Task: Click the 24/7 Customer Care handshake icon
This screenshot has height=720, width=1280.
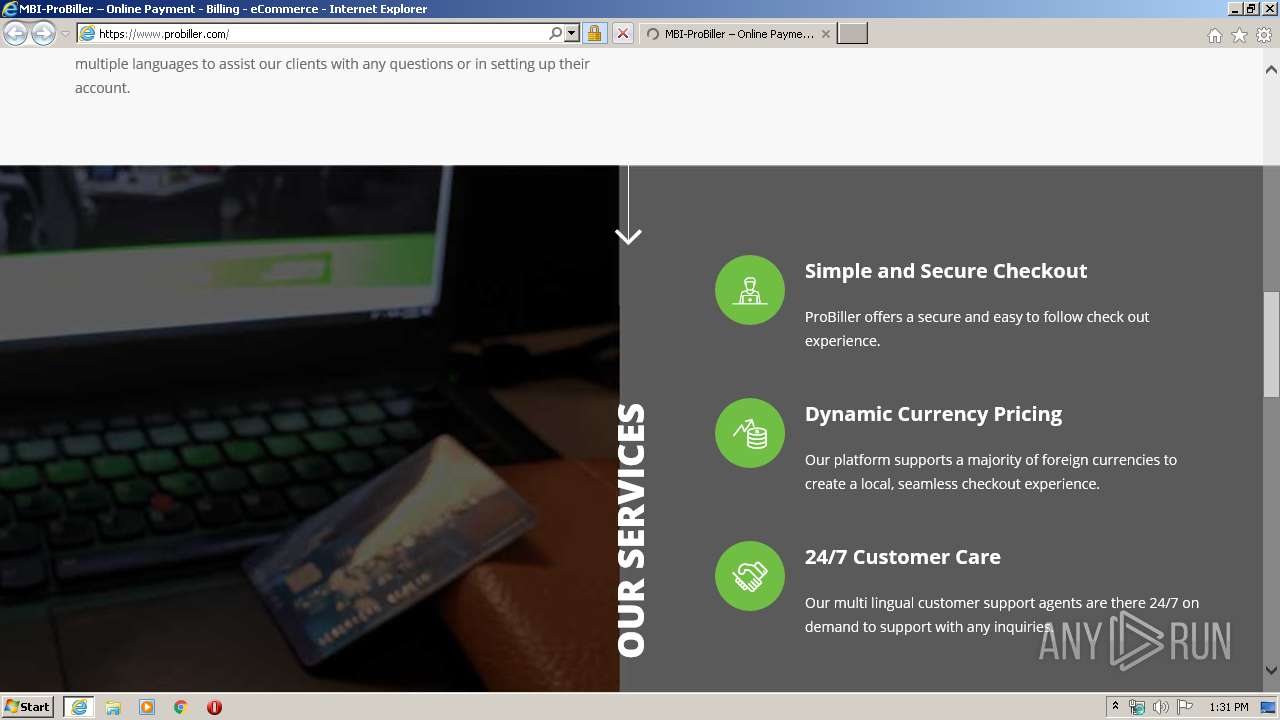Action: pyautogui.click(x=750, y=576)
